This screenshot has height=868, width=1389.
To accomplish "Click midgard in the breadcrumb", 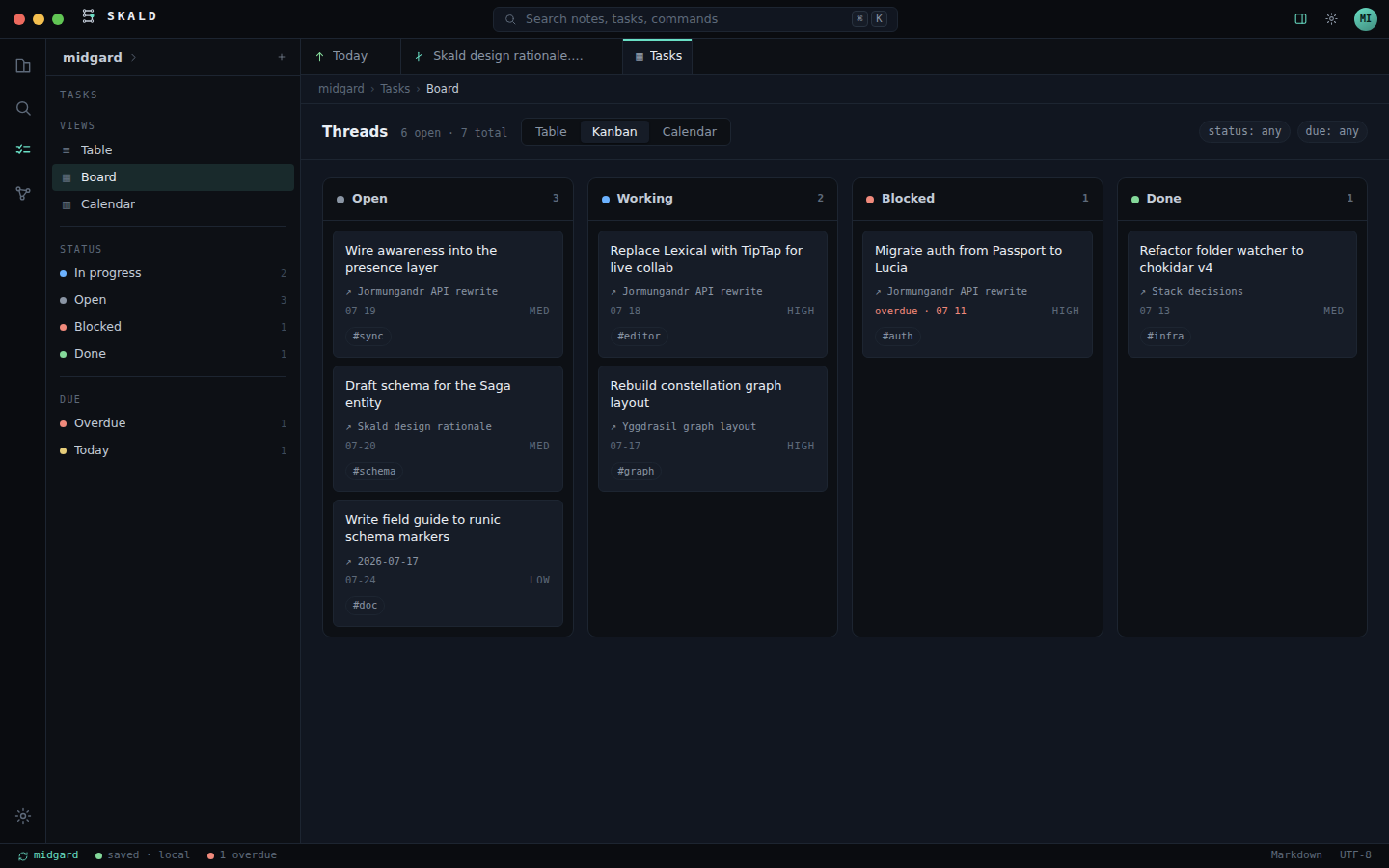I will (341, 89).
